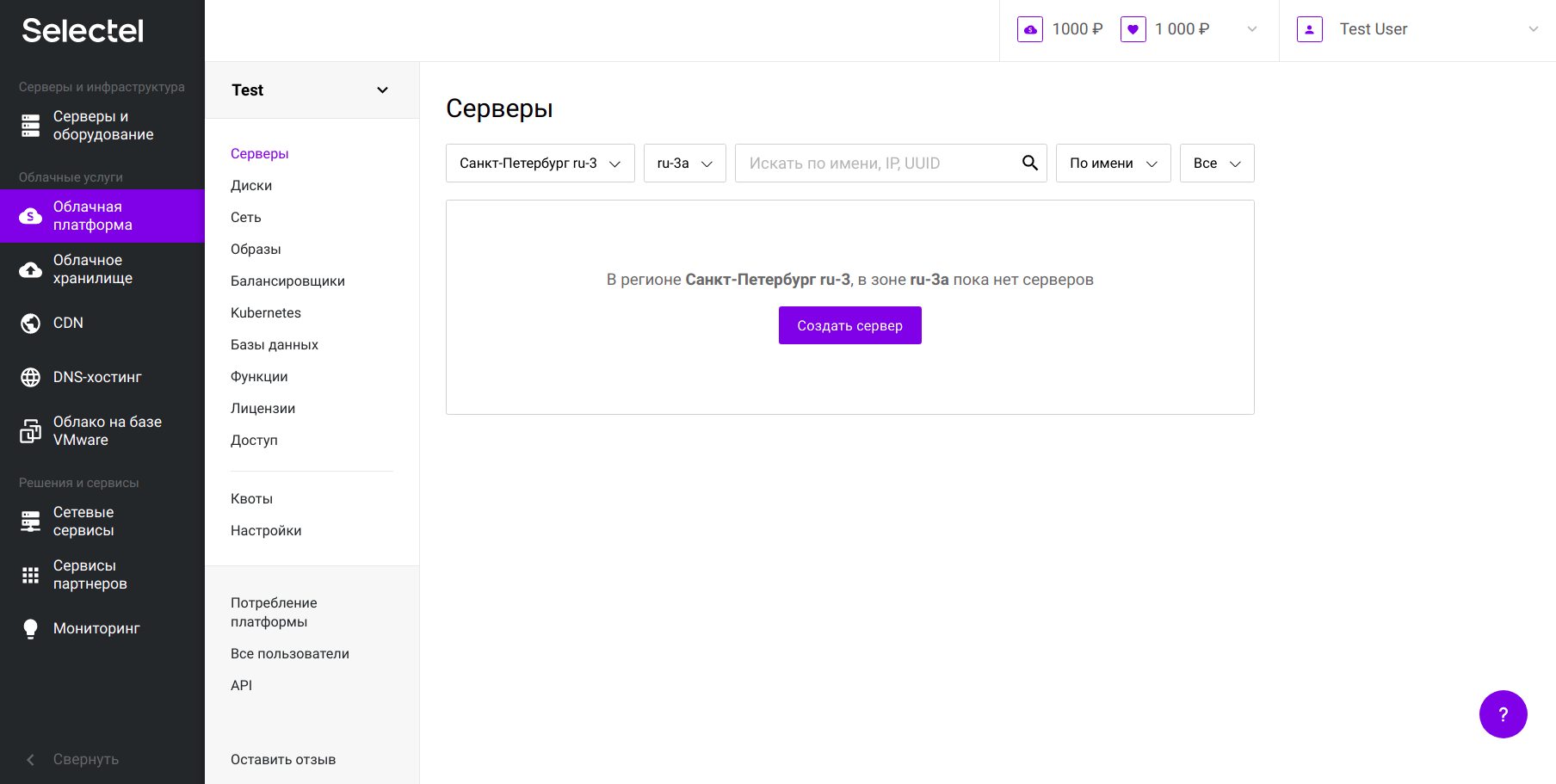Click the 1 000 ₽ bonus amount
This screenshot has height=784, width=1556.
coord(1182,29)
